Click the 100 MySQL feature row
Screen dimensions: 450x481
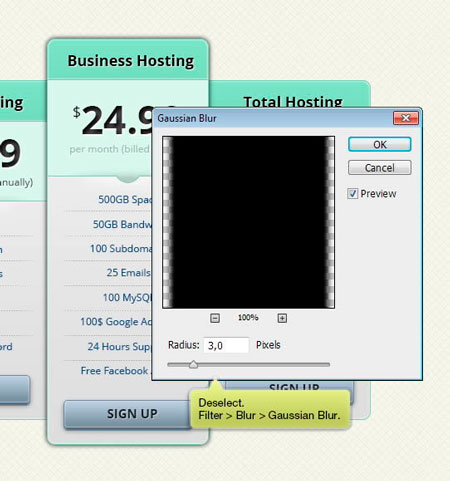pyautogui.click(x=127, y=297)
